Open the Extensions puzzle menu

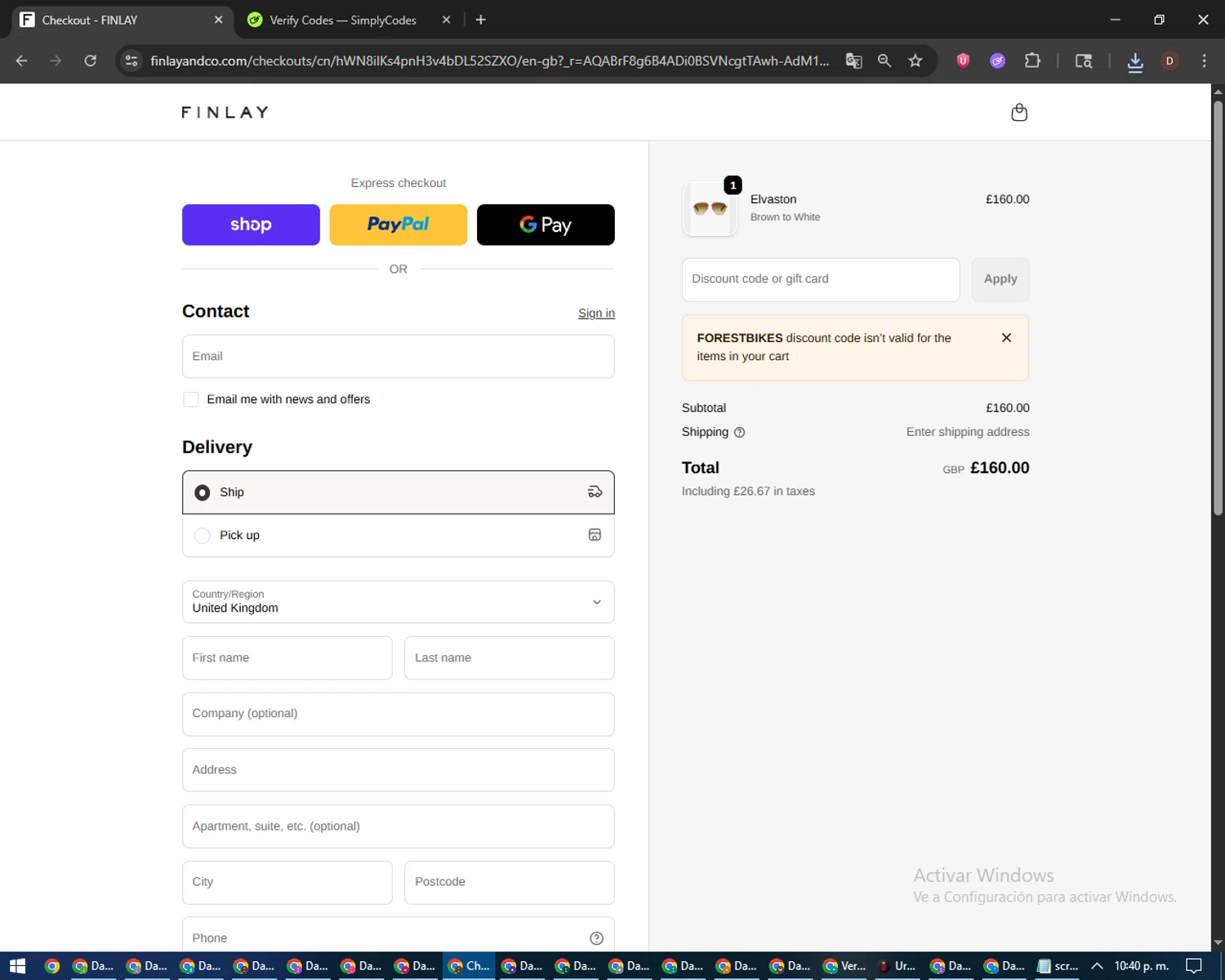1032,60
